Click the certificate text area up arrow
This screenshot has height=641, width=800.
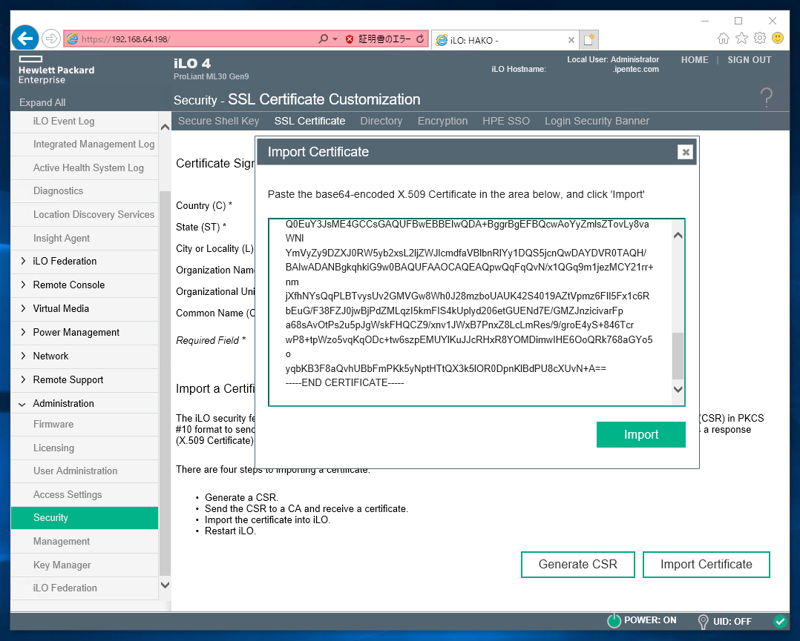(x=678, y=235)
